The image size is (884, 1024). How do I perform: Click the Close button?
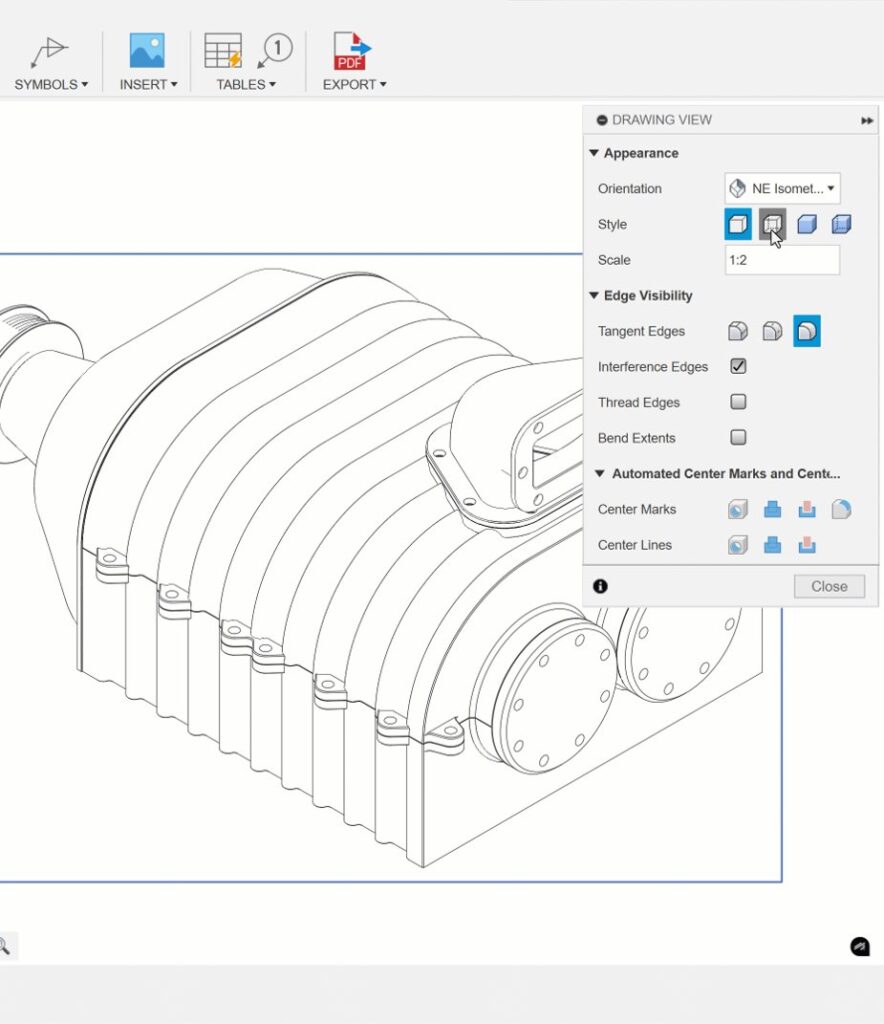pos(829,587)
